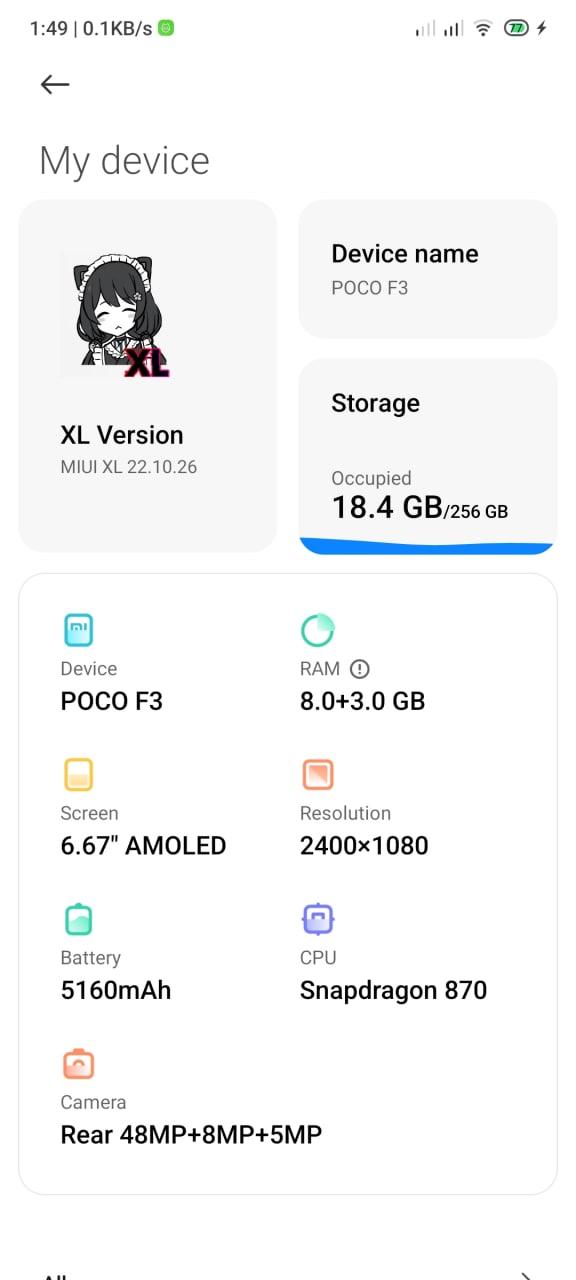Image resolution: width=576 pixels, height=1280 pixels.
Task: Tap the Wi-Fi status icon
Action: 483,28
